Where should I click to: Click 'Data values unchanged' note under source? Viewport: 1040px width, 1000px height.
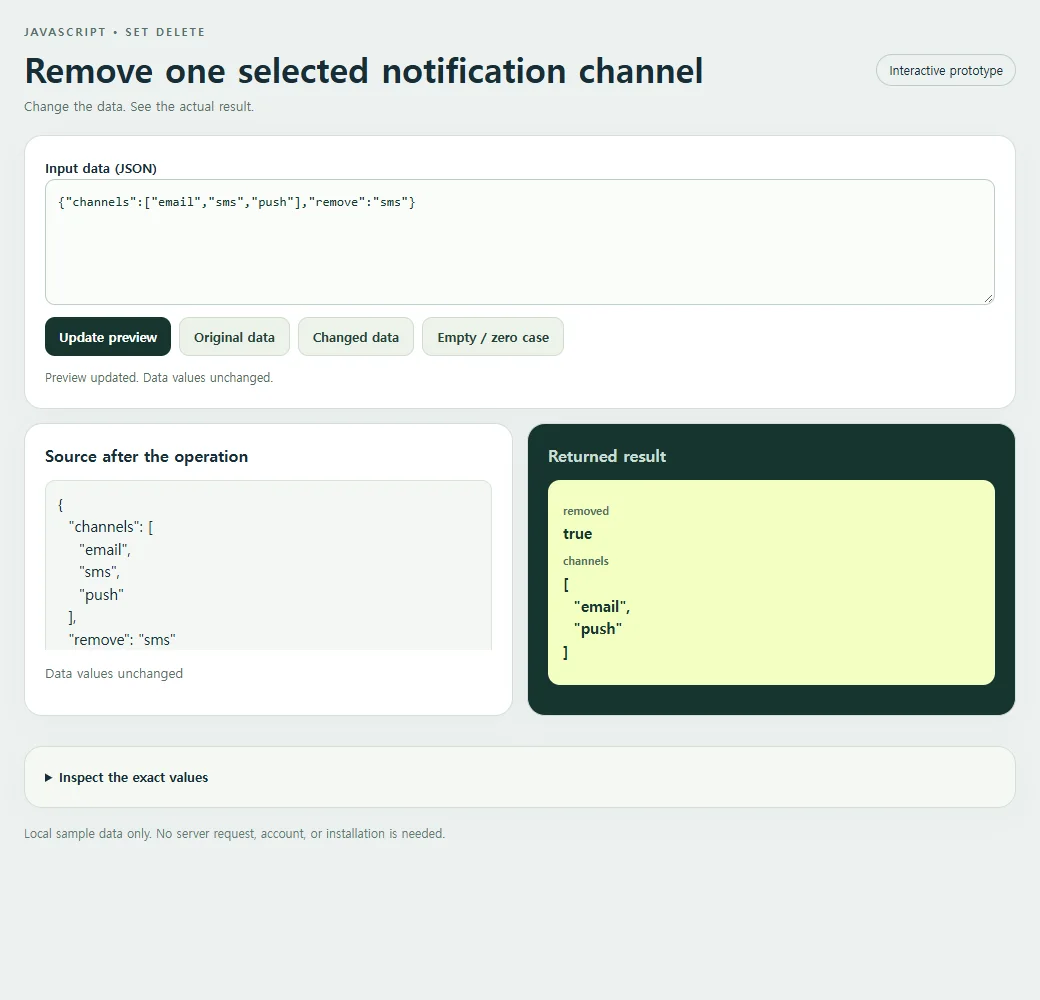pos(114,674)
